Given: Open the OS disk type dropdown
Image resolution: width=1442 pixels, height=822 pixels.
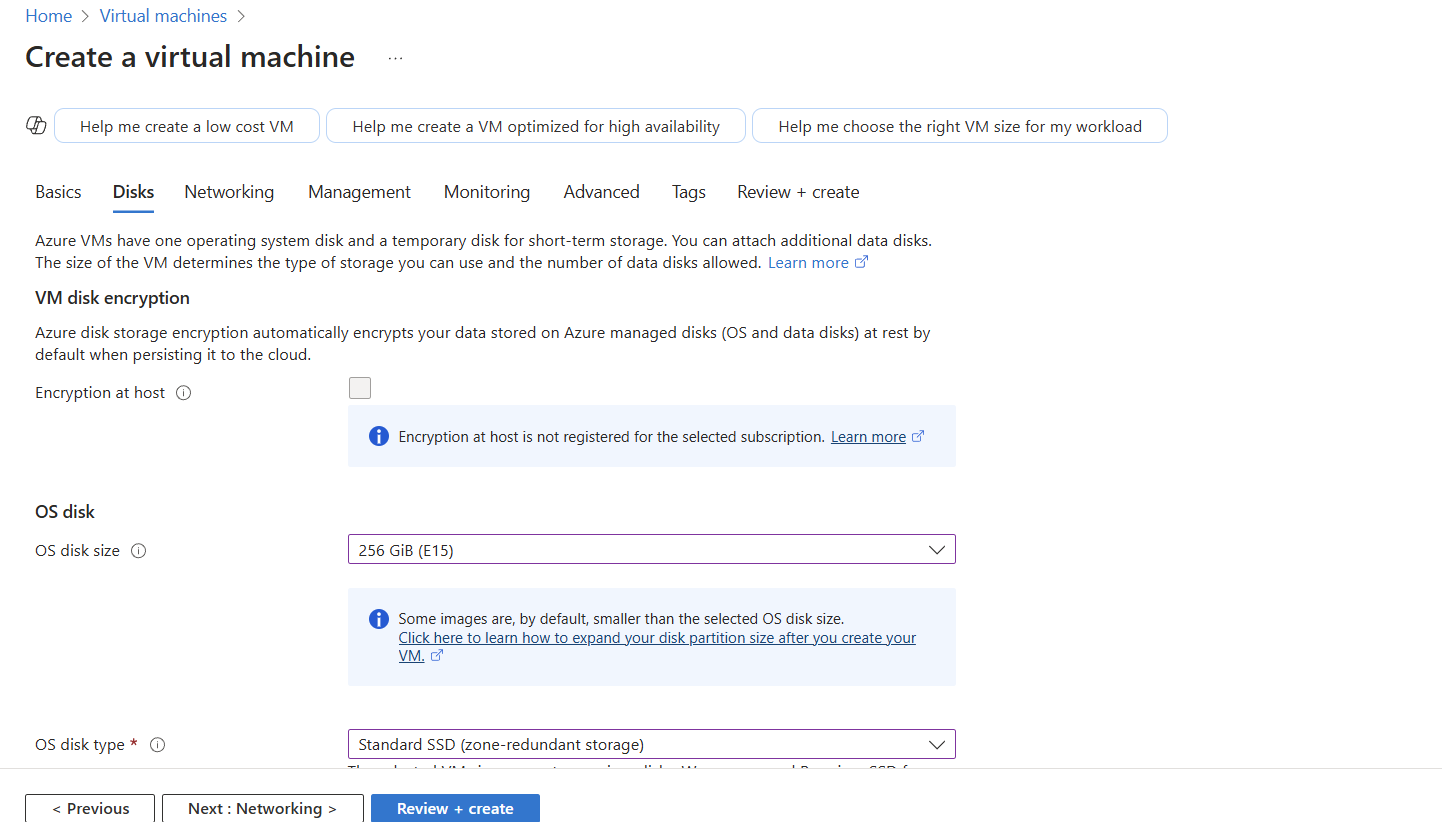Looking at the screenshot, I should [x=652, y=744].
